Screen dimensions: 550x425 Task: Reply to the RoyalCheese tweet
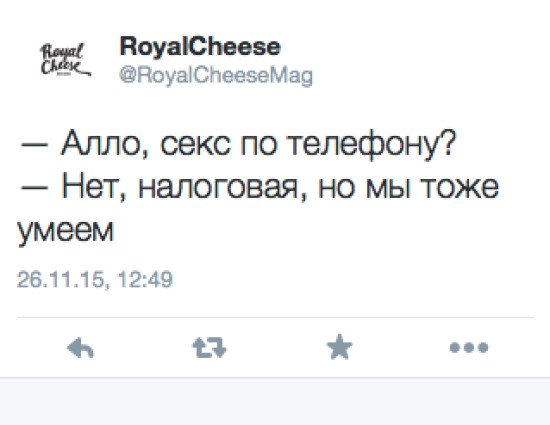[80, 348]
